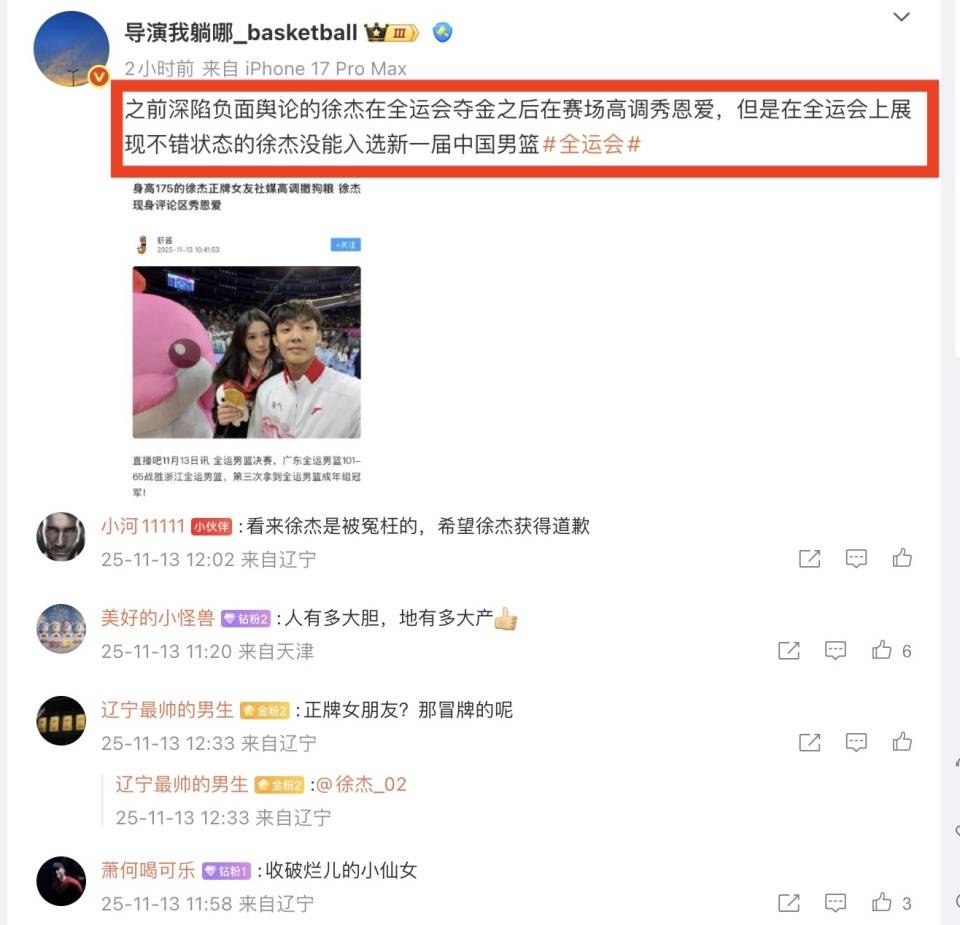Open 导演我躺哪_basketball profile avatar
The height and width of the screenshot is (925, 960).
tap(71, 49)
